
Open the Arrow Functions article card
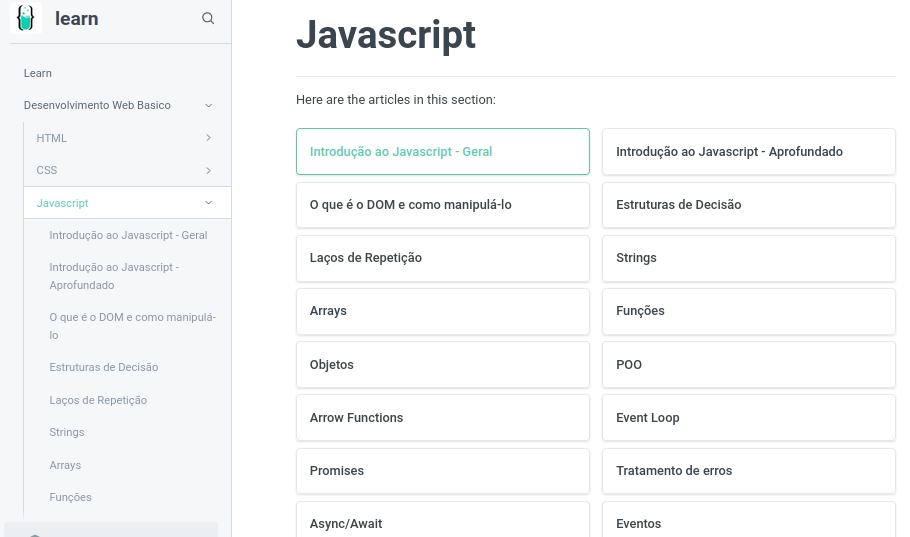(442, 418)
